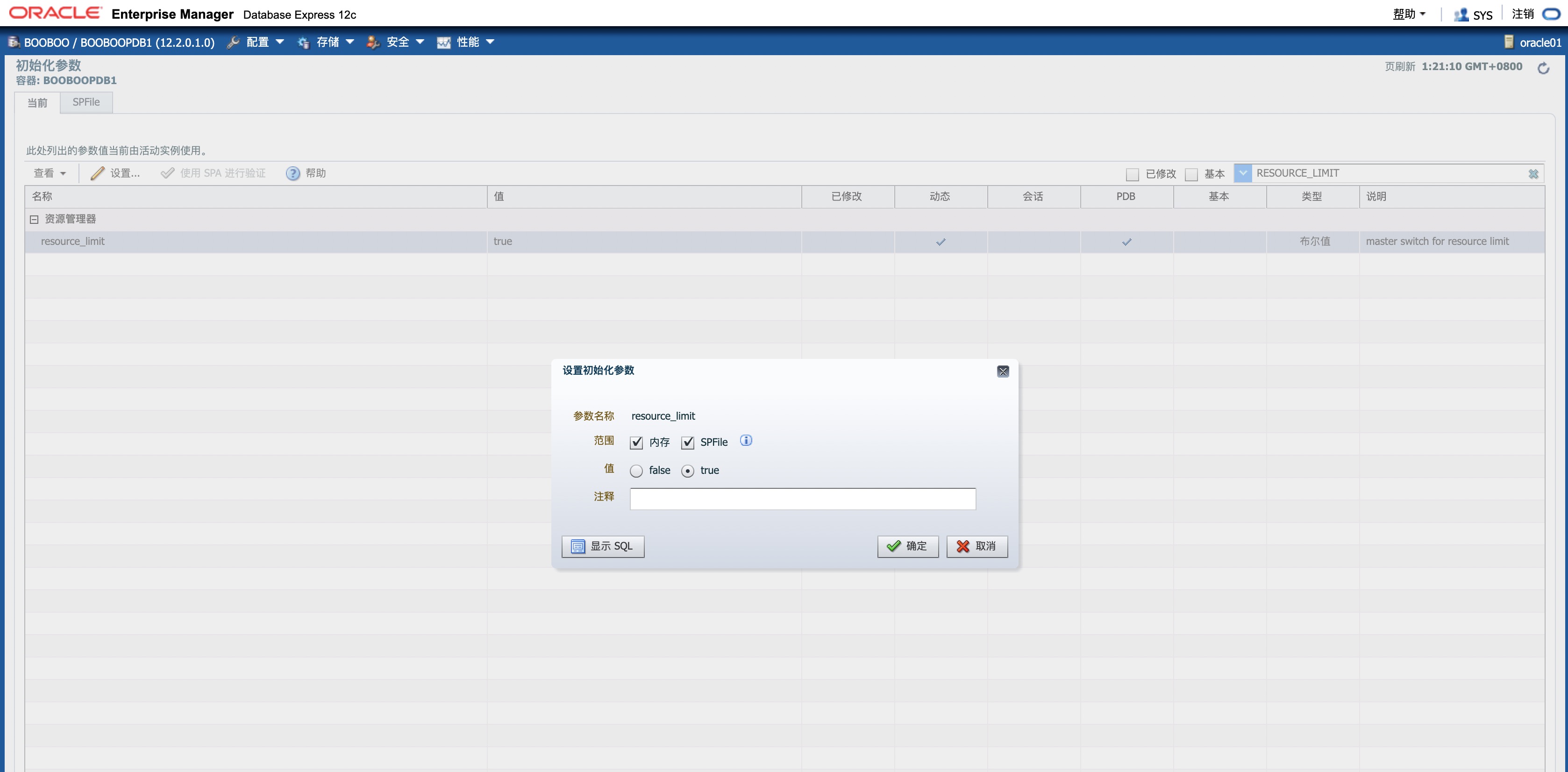This screenshot has height=772, width=1568.
Task: Confirm with the OK button
Action: pyautogui.click(x=907, y=546)
